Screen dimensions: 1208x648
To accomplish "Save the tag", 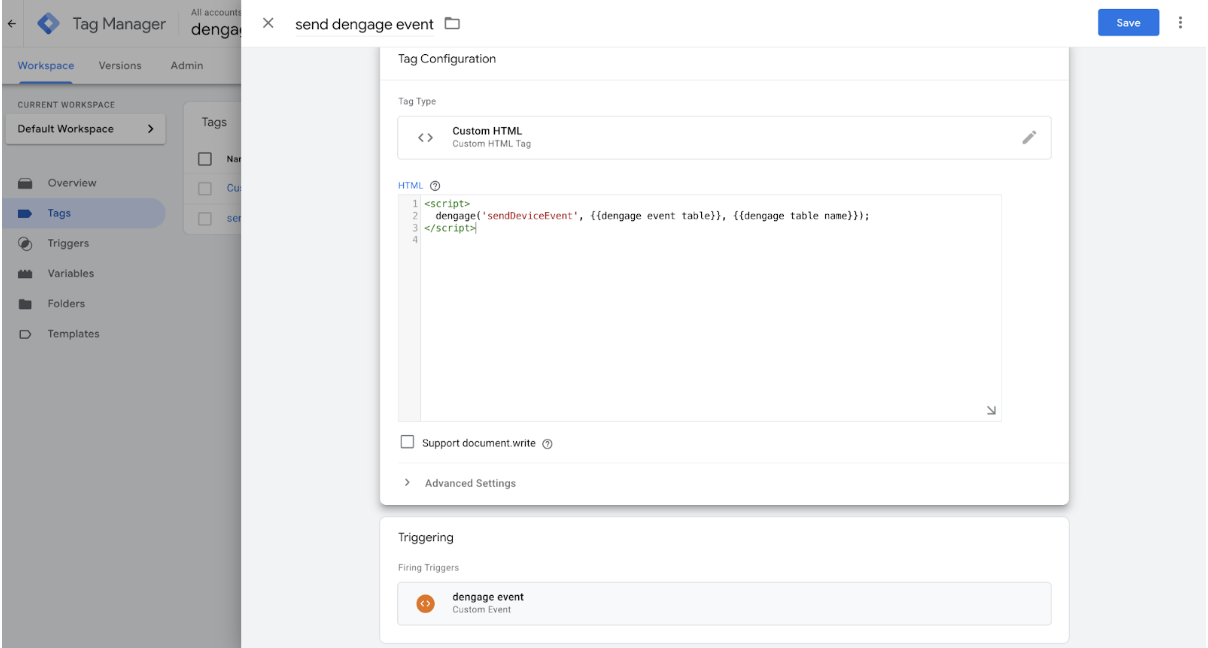I will [1128, 23].
